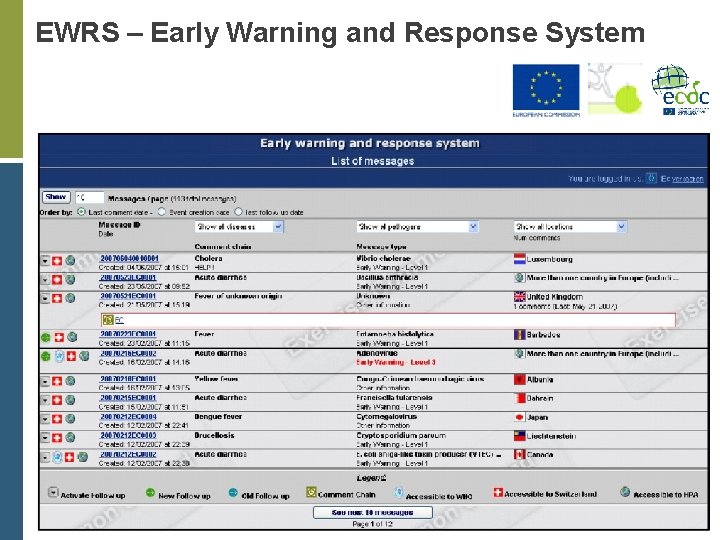Viewport: 720px width, 540px height.
Task: Click the green New Follow up icon in the Adenovirus row
Action: pyautogui.click(x=45, y=356)
